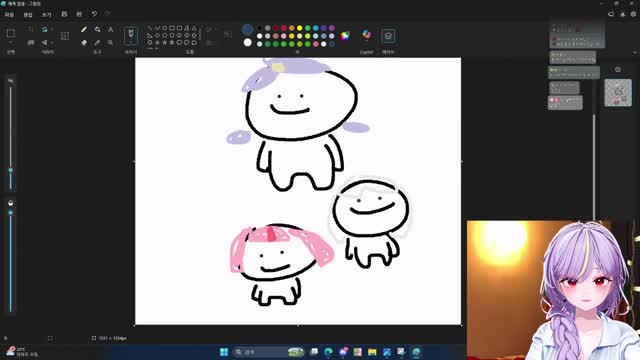Screen dimensions: 640x360
Task: Open the Copilot button
Action: [x=367, y=35]
